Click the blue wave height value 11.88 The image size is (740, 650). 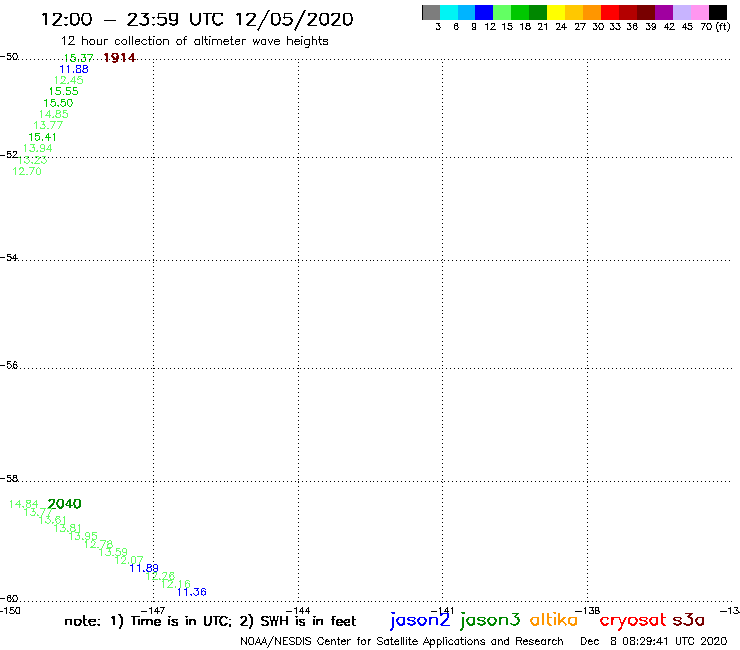(74, 69)
